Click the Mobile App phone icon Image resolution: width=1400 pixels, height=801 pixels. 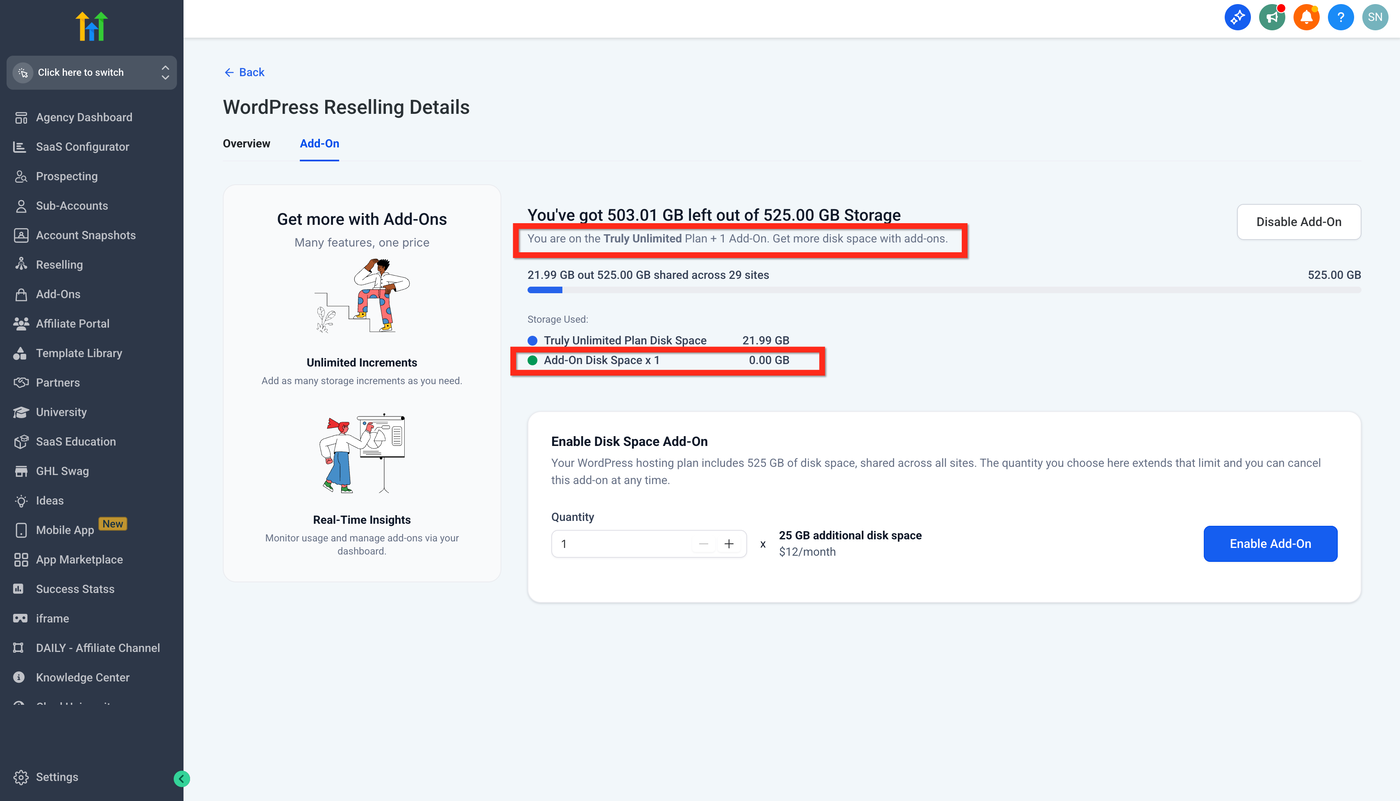coord(21,530)
